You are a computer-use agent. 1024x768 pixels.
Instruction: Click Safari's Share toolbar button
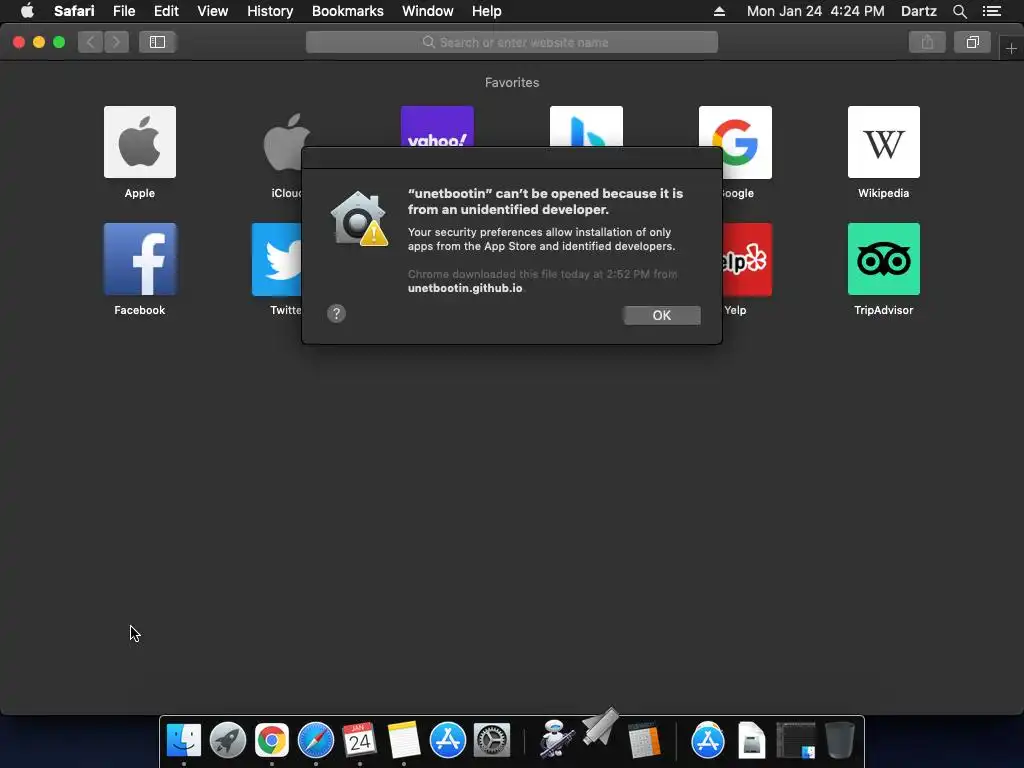tap(927, 42)
